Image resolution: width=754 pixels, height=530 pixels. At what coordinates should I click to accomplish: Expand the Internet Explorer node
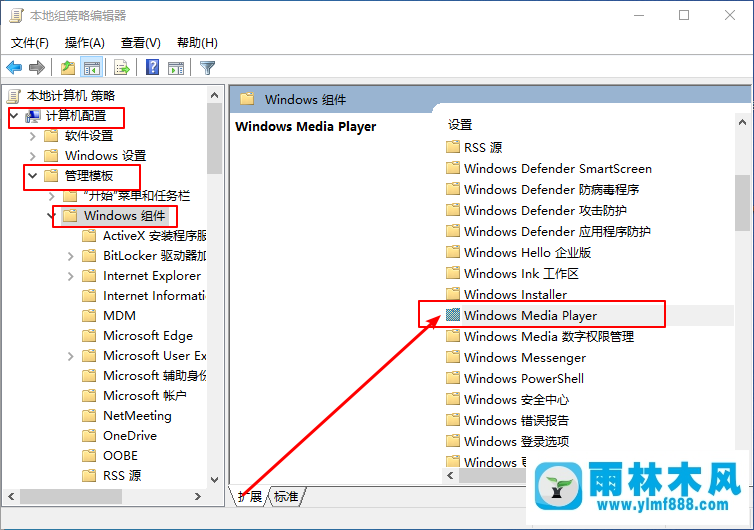click(71, 276)
